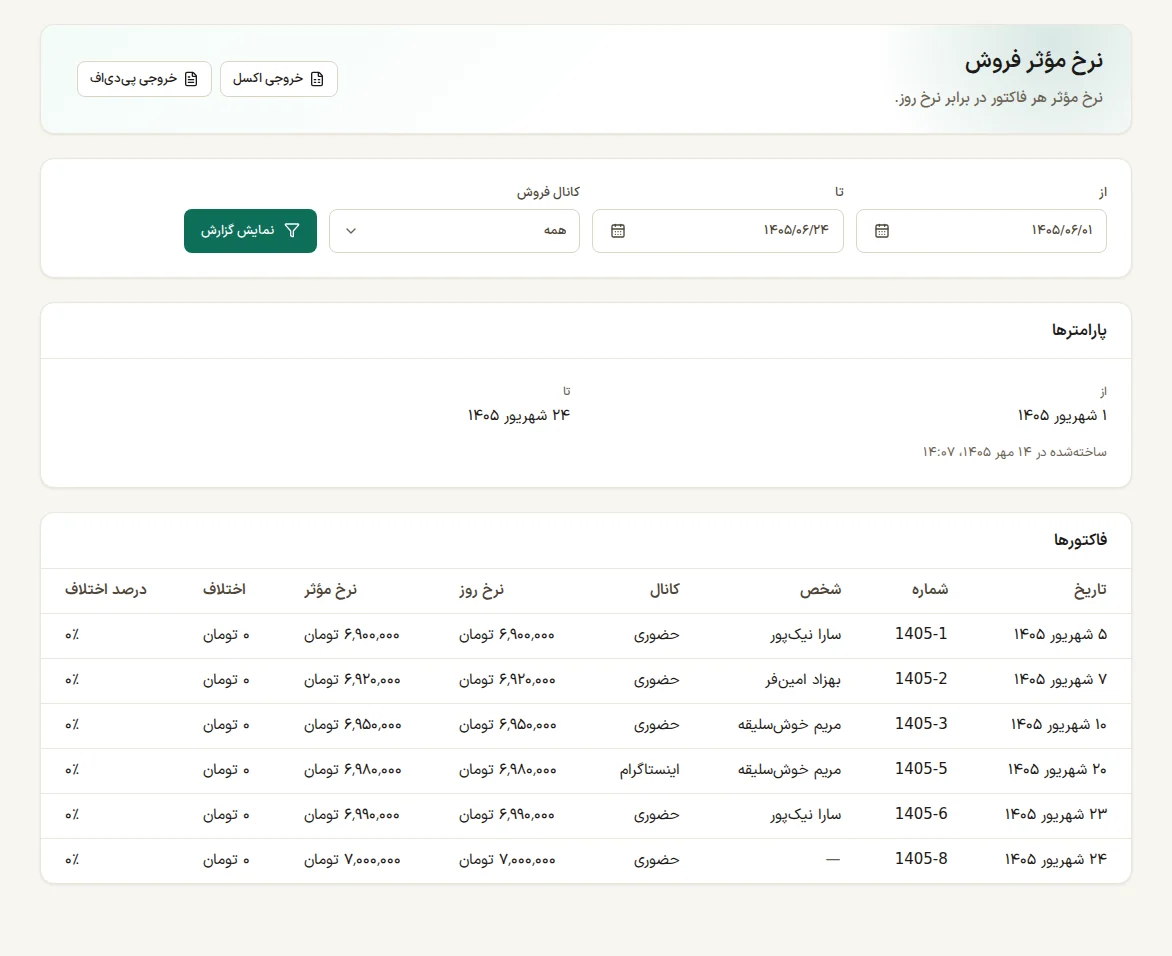
Task: Click the generated timestamp ساخته‌شده در ۱۴ مهر
Action: [x=1014, y=452]
